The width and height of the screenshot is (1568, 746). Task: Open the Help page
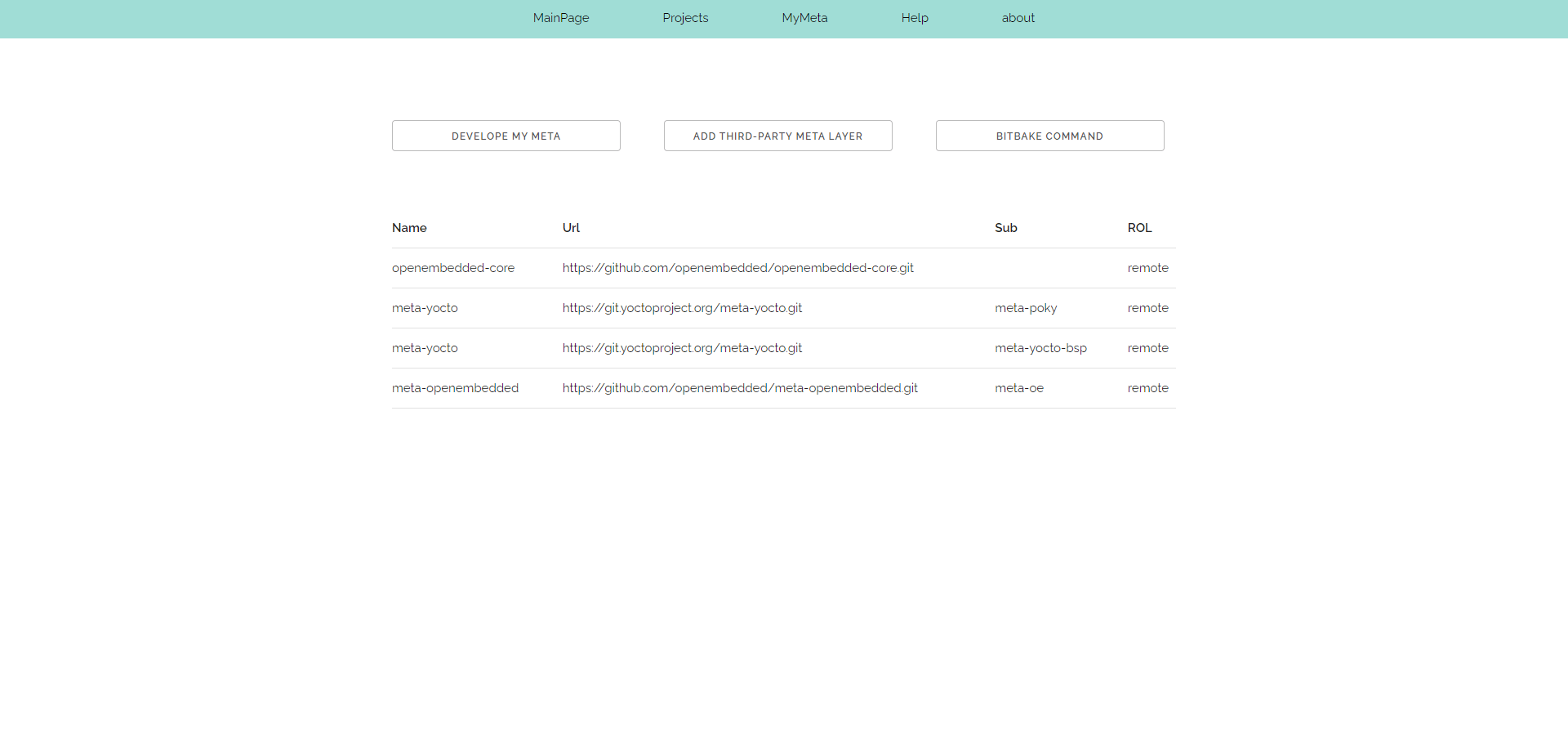pyautogui.click(x=914, y=18)
